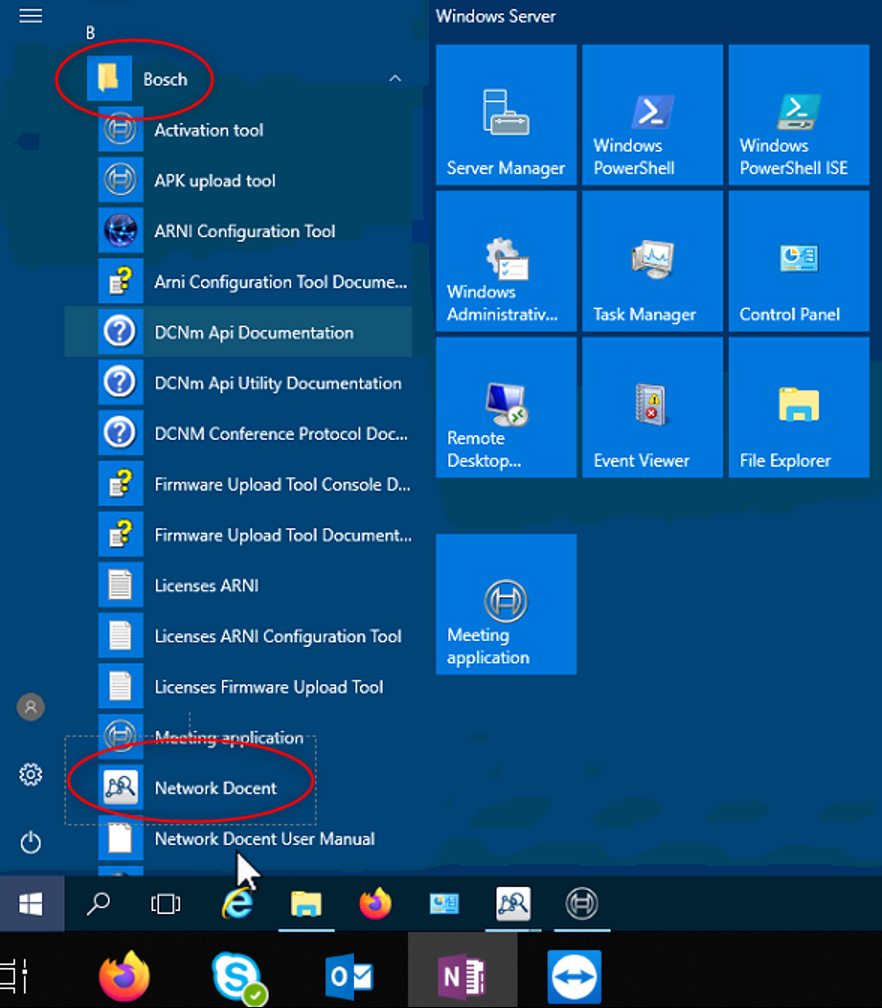Screen dimensions: 882x1008
Task: Open Internet Explorer from taskbar
Action: [237, 904]
